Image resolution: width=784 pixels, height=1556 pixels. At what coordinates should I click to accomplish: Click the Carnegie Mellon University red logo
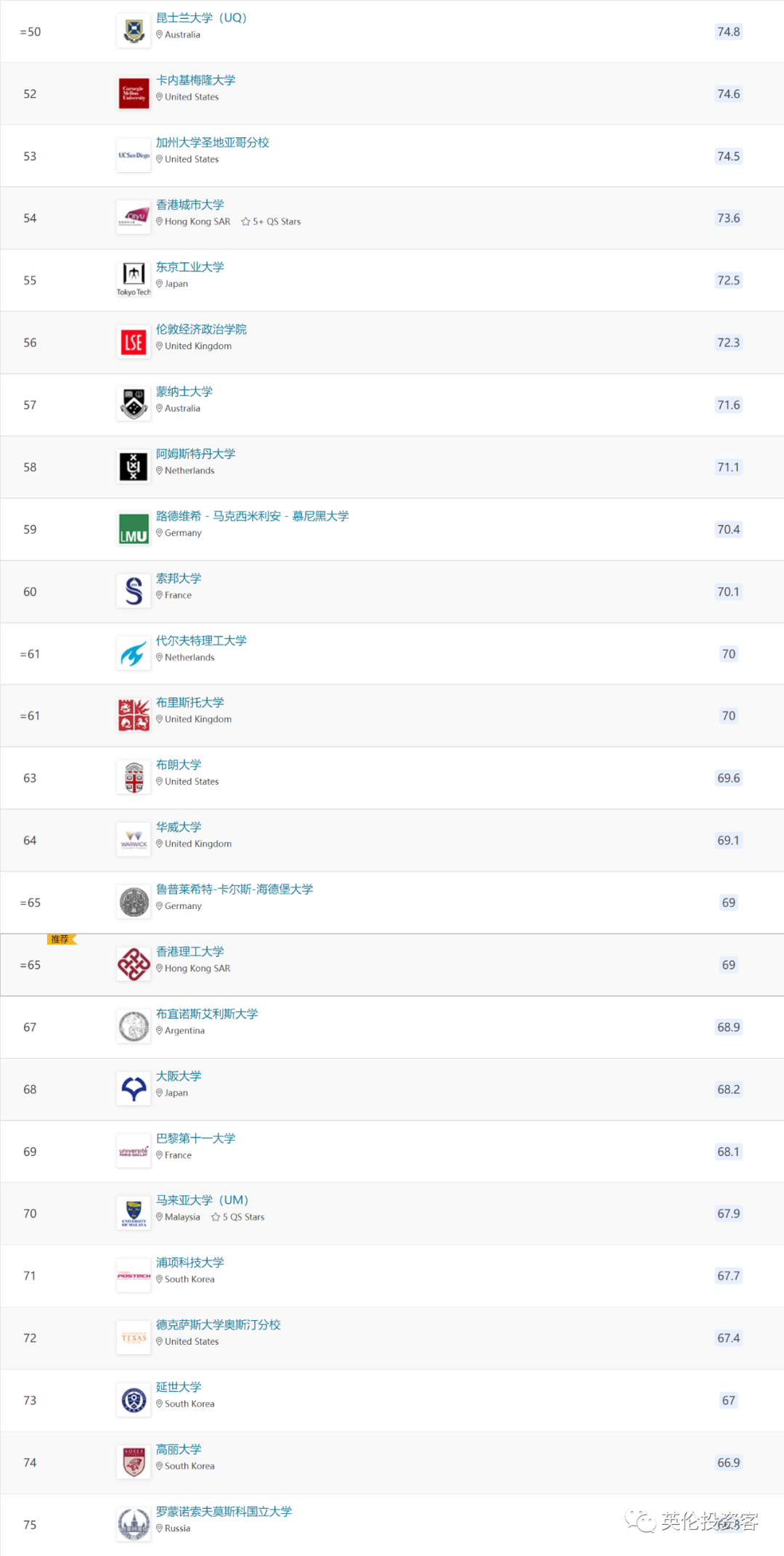pos(134,94)
